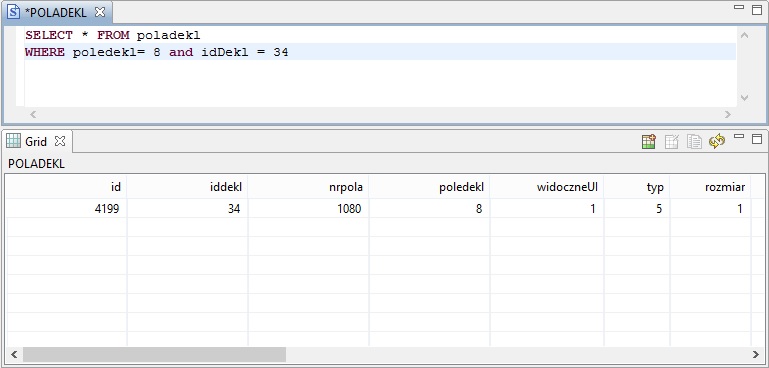Click the grid's horizontal scrollbar thumb
Viewport: 769px width, 368px height.
coord(154,354)
